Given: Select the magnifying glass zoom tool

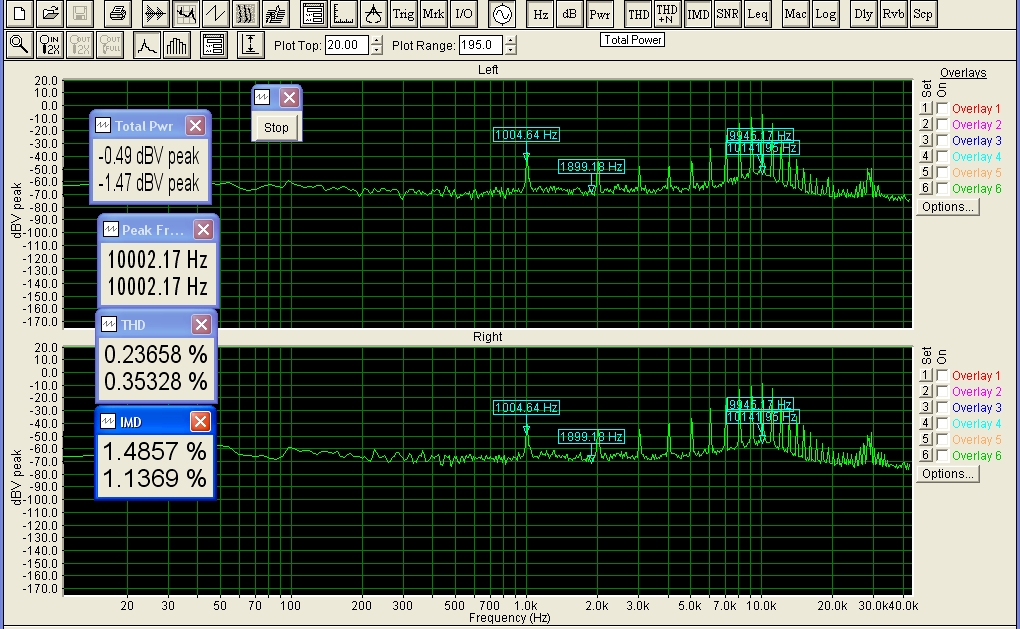Looking at the screenshot, I should coord(17,45).
